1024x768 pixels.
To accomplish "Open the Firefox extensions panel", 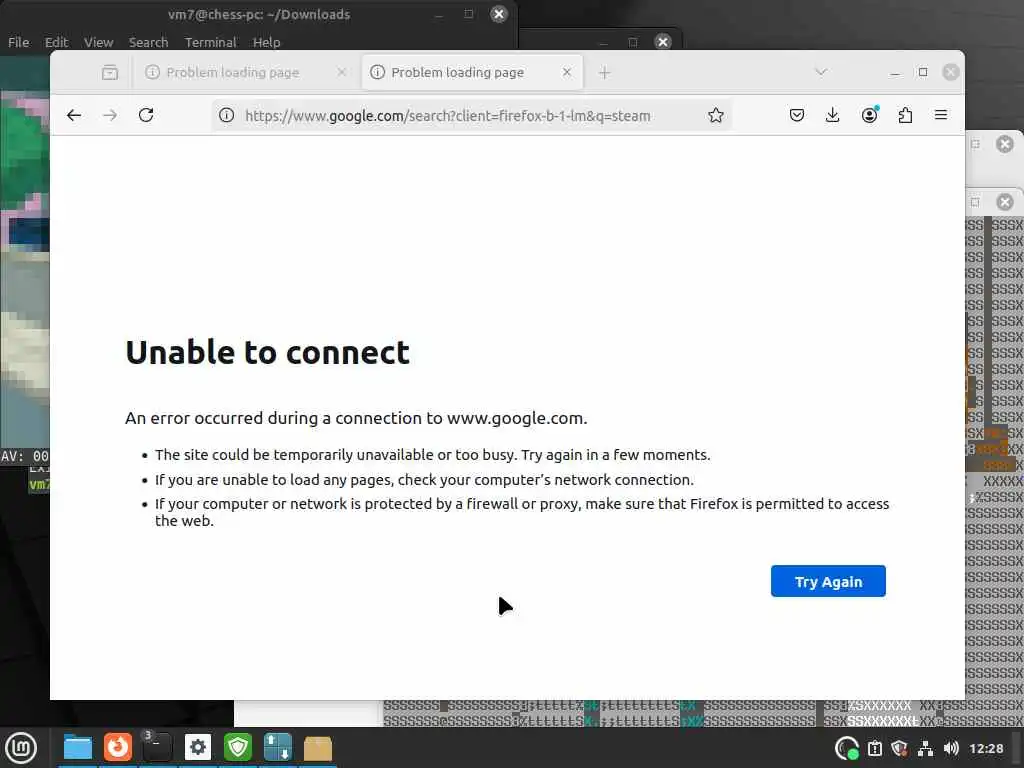I will click(x=905, y=116).
